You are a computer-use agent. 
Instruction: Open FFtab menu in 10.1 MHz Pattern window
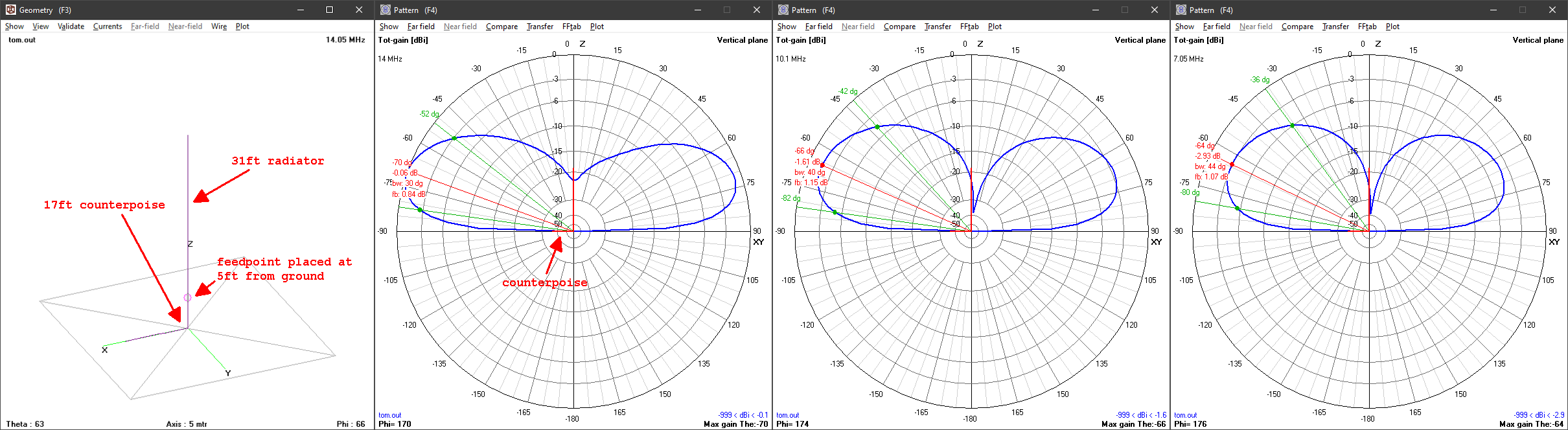(x=969, y=27)
